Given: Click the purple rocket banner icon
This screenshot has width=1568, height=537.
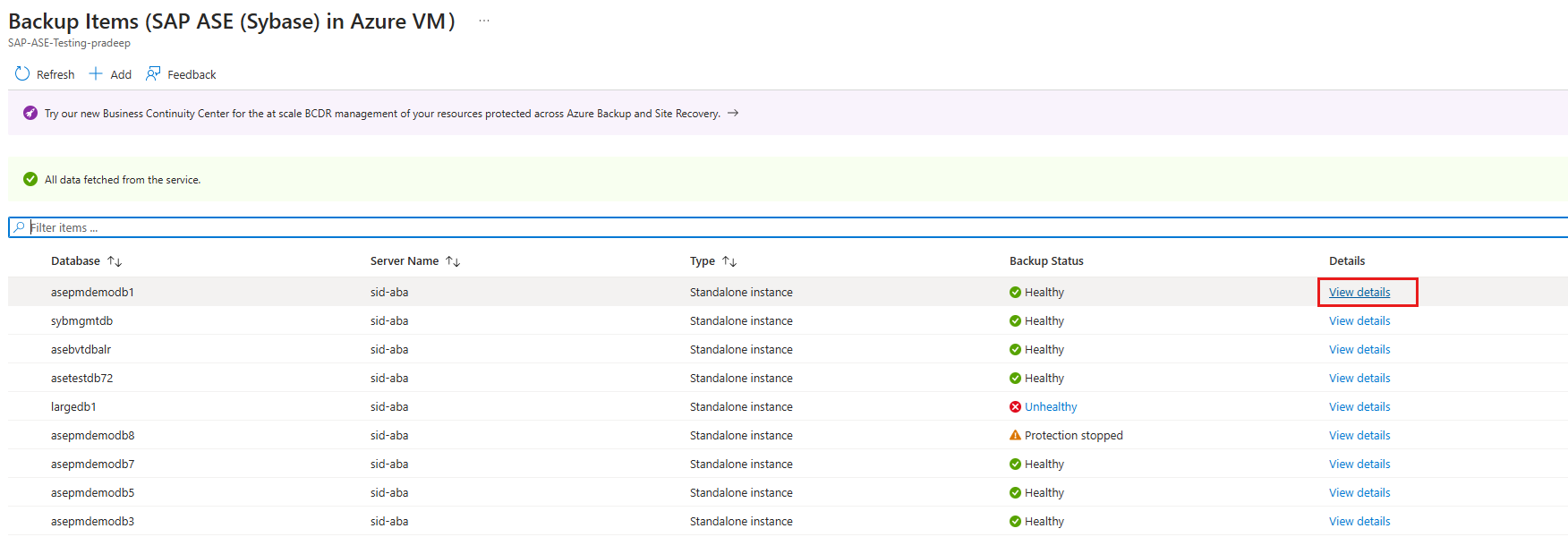Looking at the screenshot, I should pyautogui.click(x=30, y=113).
